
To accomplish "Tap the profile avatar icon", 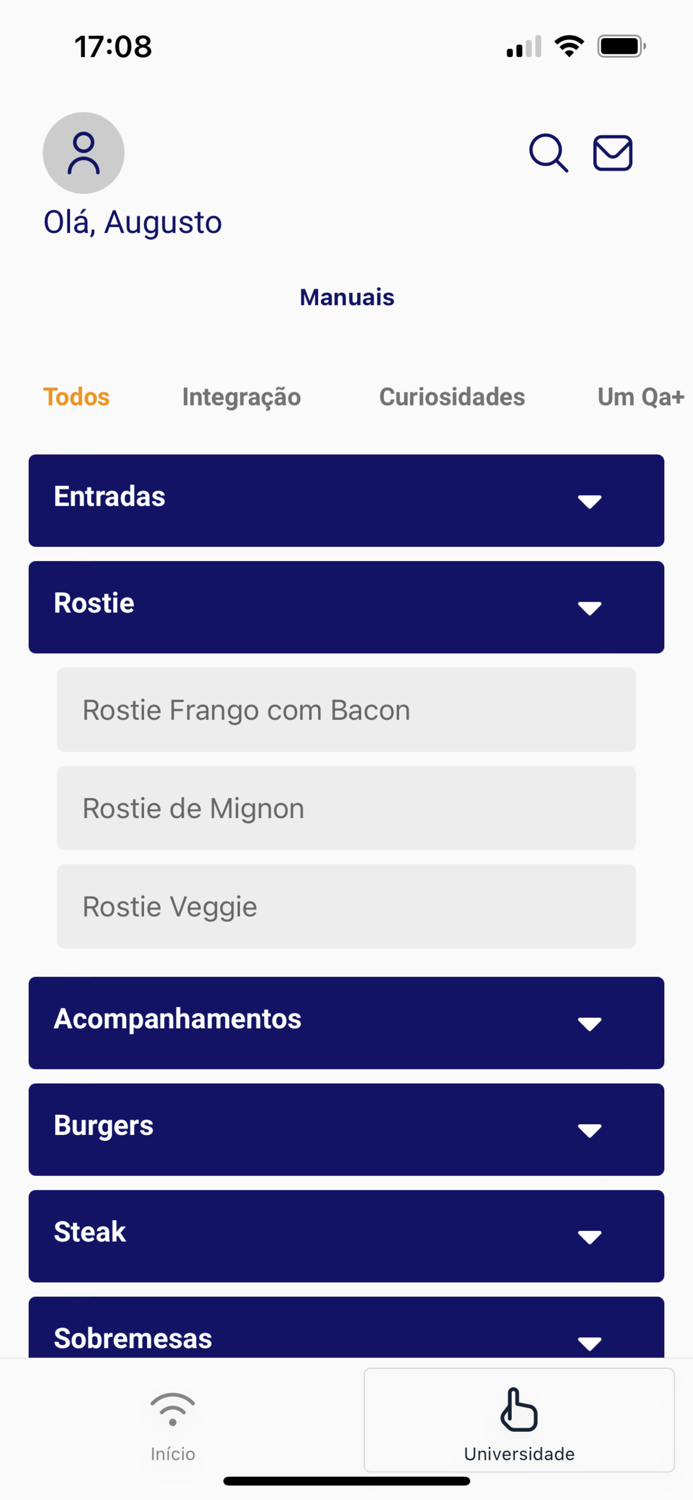I will coord(83,152).
